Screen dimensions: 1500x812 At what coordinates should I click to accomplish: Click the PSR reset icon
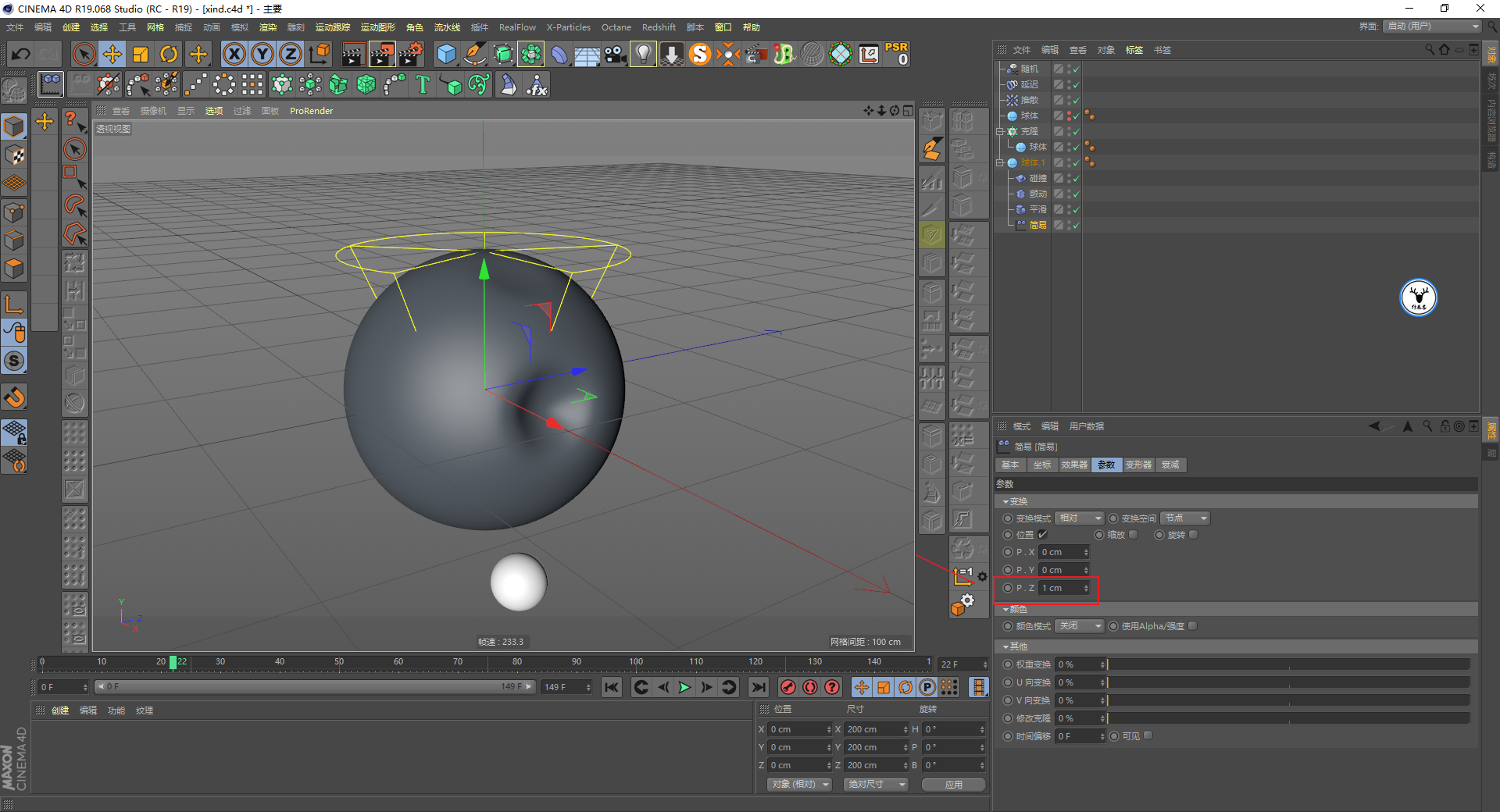897,54
